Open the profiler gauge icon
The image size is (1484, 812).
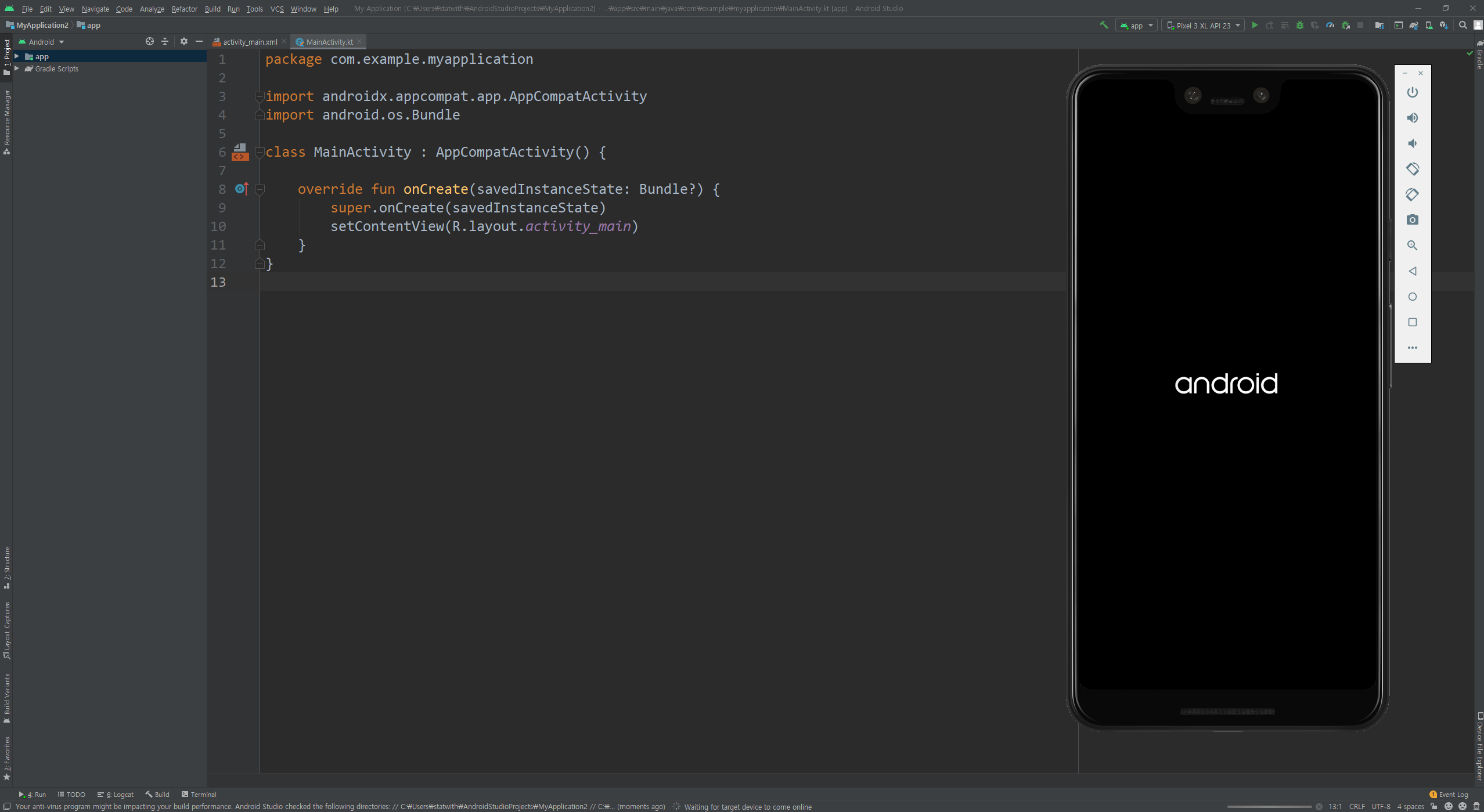1330,26
